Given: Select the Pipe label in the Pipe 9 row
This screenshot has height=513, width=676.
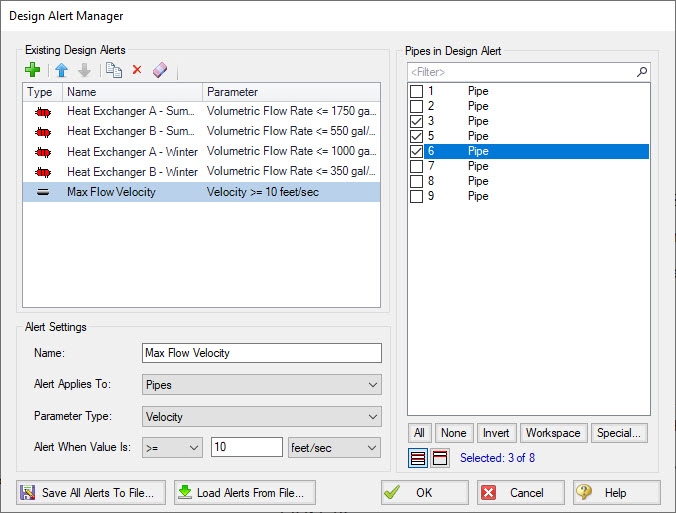Looking at the screenshot, I should click(x=478, y=196).
